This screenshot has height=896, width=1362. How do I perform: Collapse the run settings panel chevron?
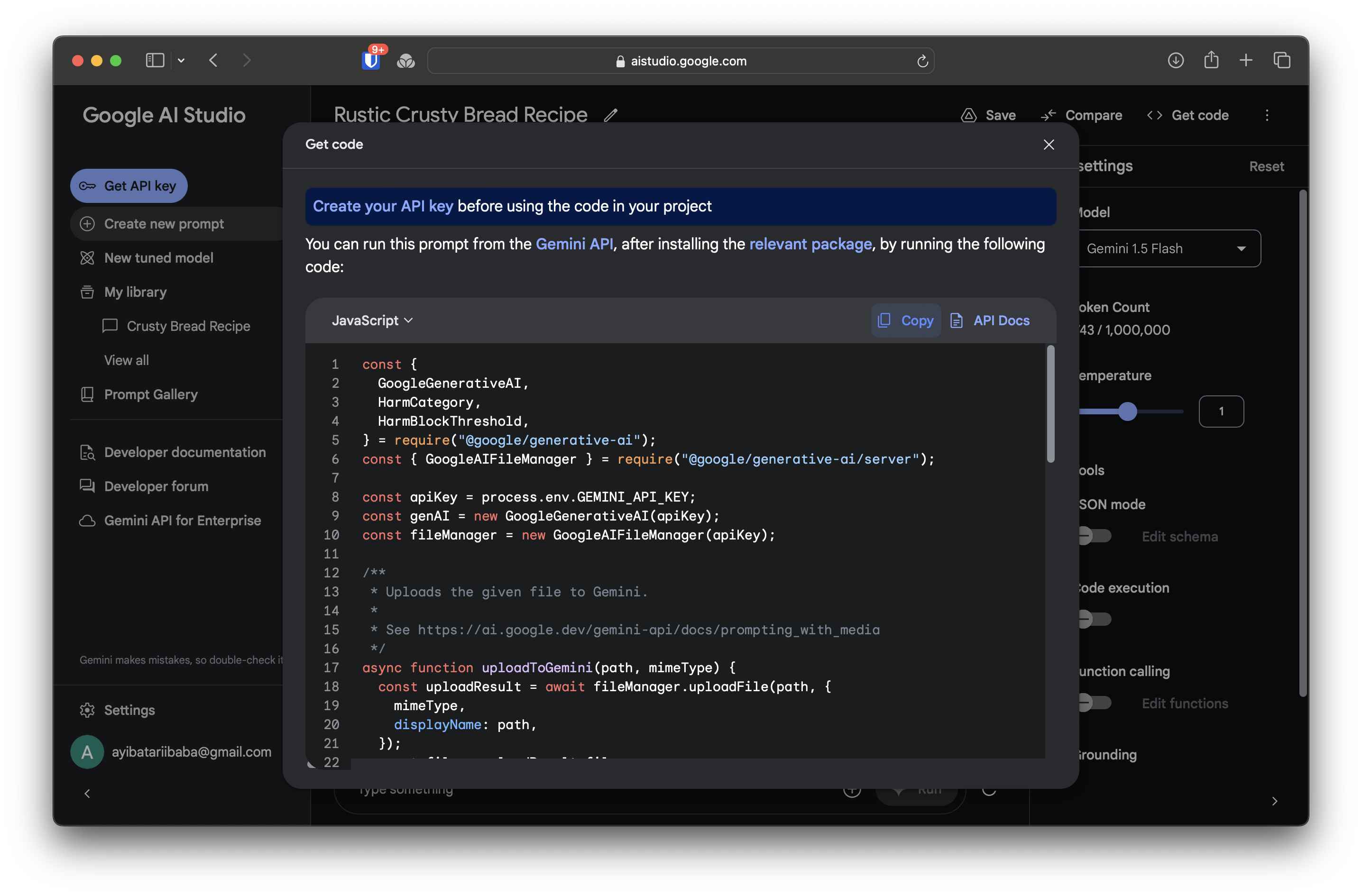click(1274, 801)
